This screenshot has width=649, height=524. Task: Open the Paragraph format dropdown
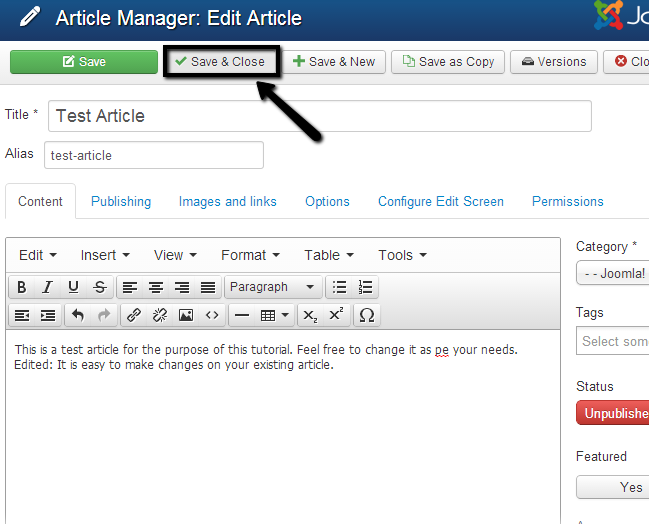272,287
